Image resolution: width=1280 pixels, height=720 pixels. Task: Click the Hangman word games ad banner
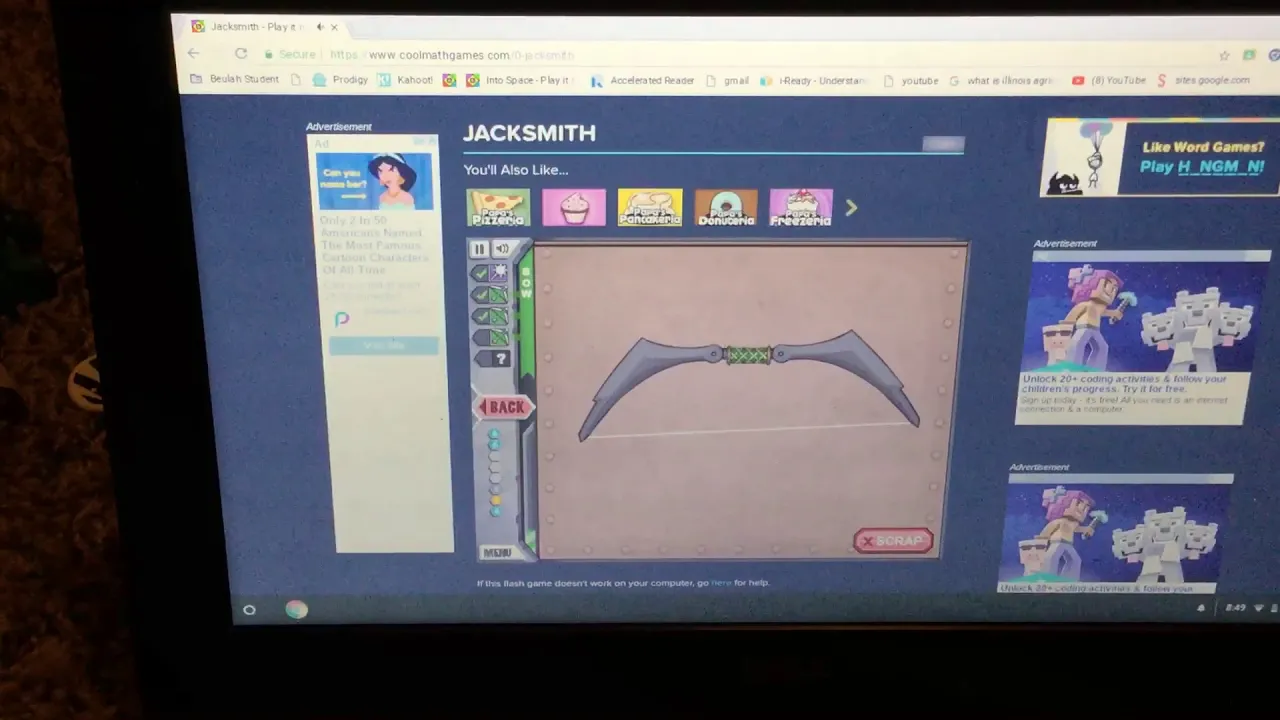[1160, 157]
